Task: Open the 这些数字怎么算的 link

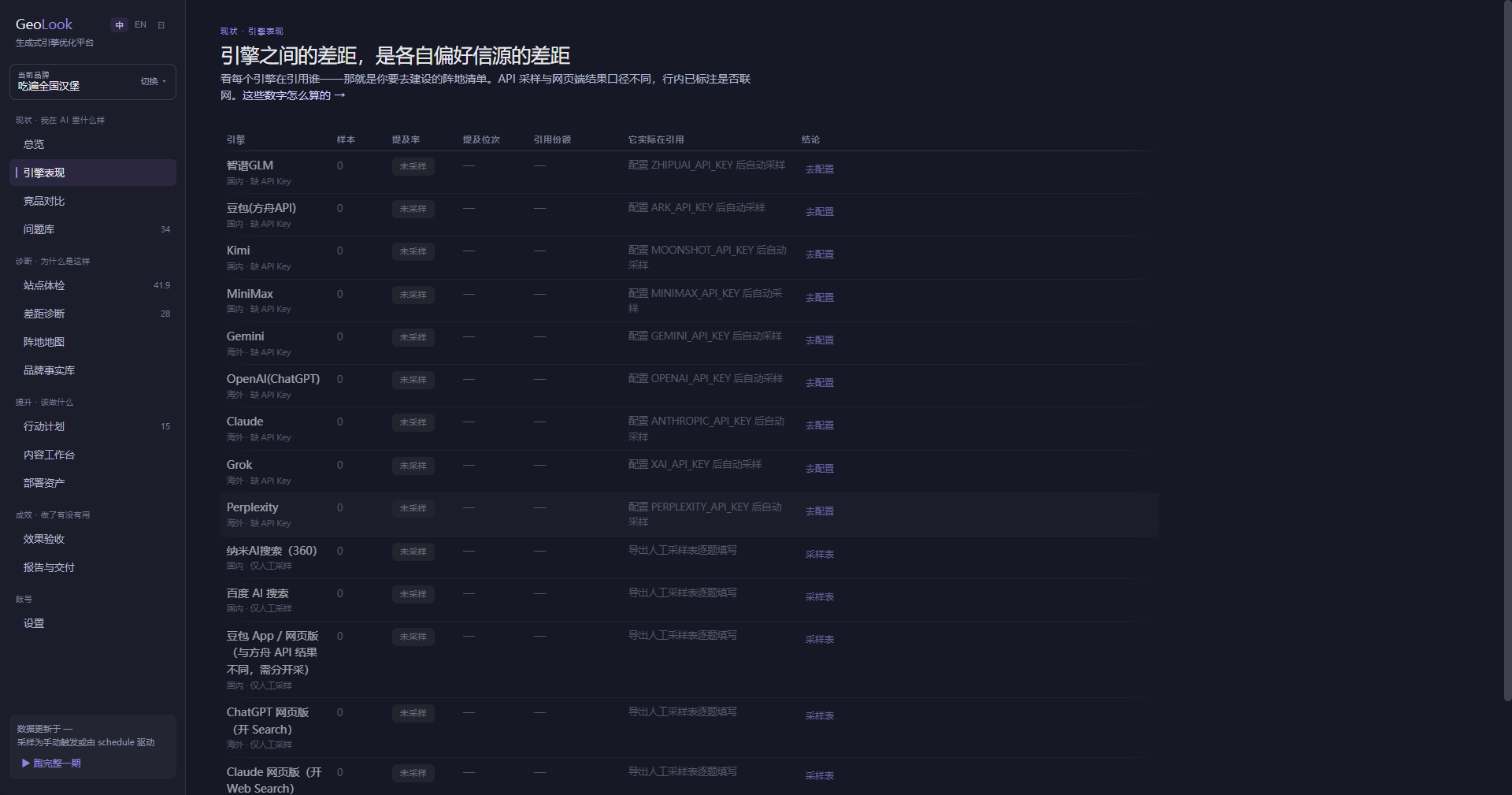Action: 294,95
